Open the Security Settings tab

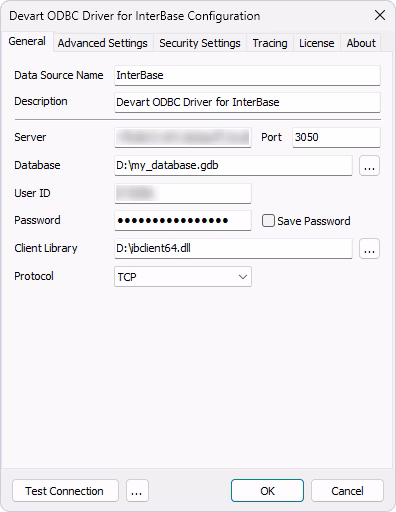point(200,43)
